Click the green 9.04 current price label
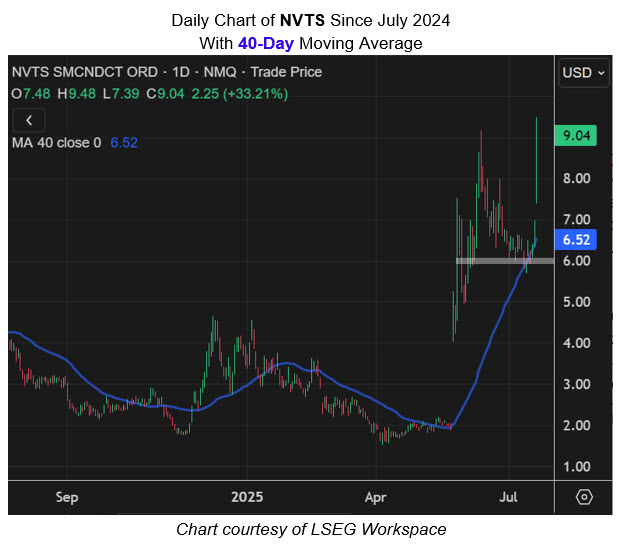The height and width of the screenshot is (548, 619). pyautogui.click(x=580, y=138)
